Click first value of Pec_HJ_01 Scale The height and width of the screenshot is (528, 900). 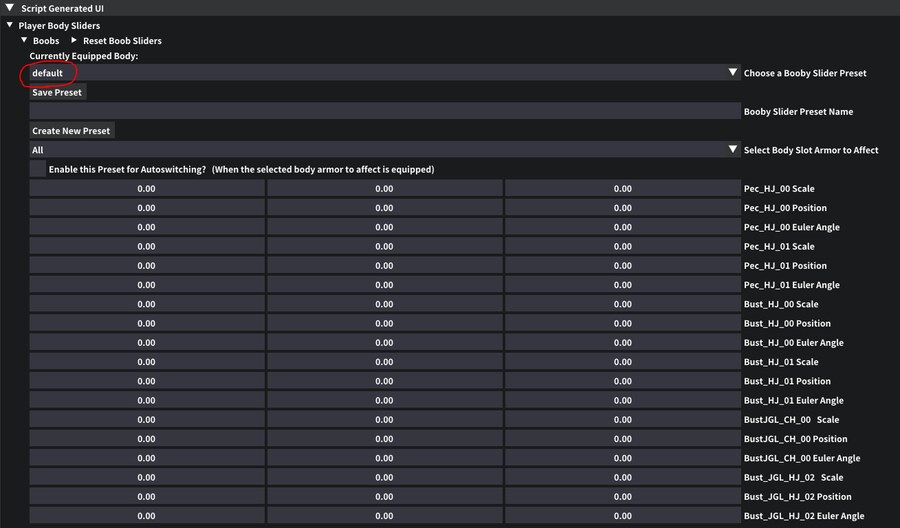(x=147, y=246)
